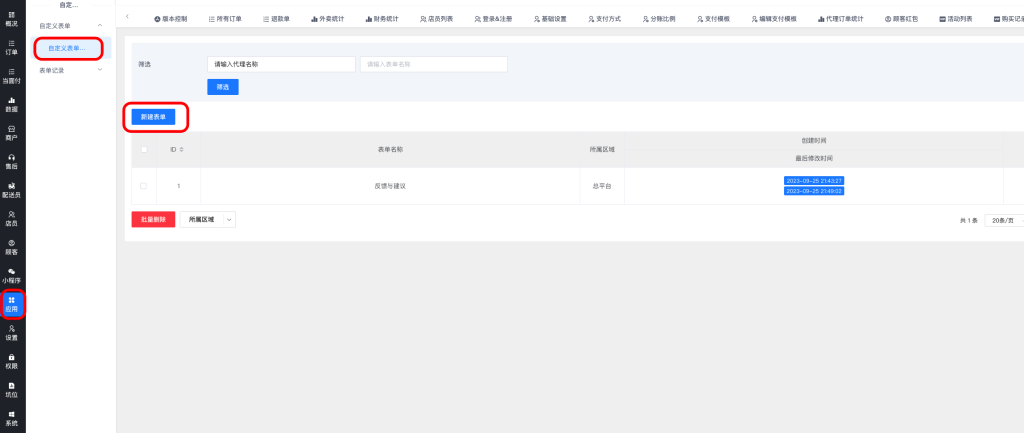Viewport: 1024px width, 433px height.
Task: Select the 小程序 (Mini Program) sidebar icon
Action: [x=11, y=275]
